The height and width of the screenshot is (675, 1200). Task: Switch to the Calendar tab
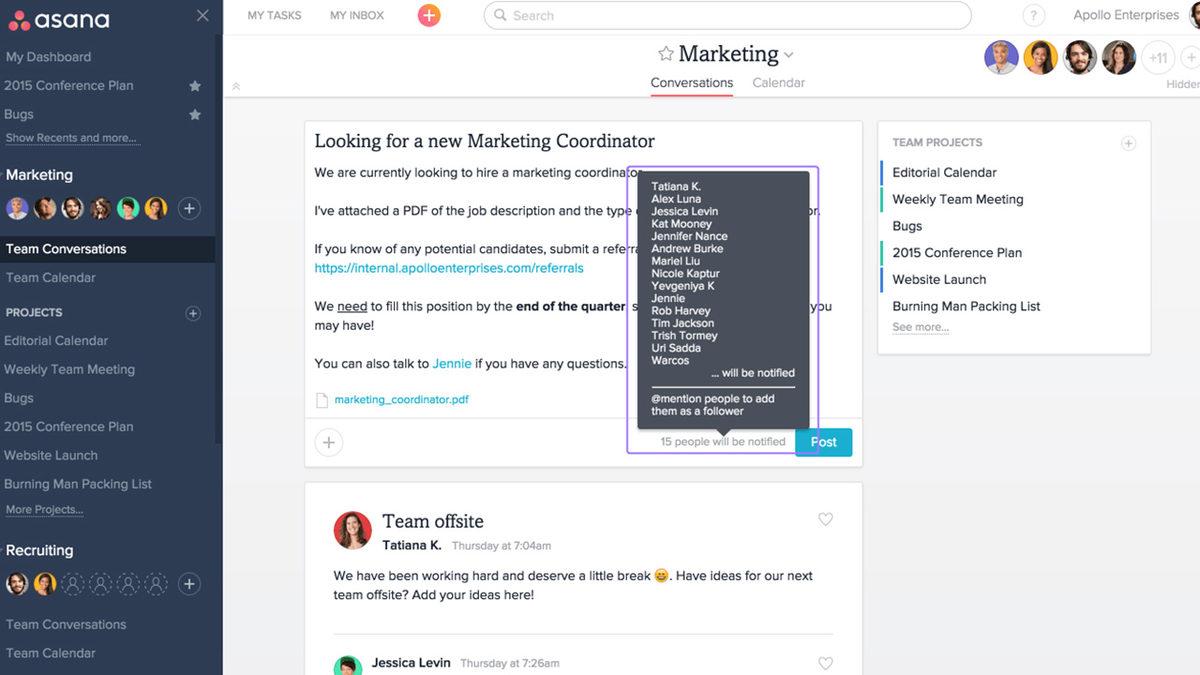click(778, 83)
